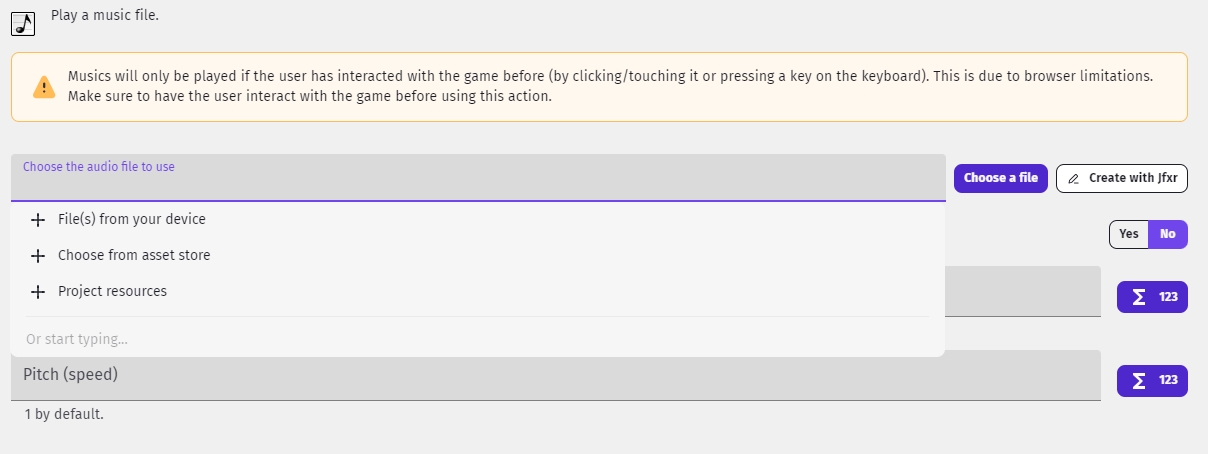Click the Or start typing hint row
Image resolution: width=1208 pixels, height=454 pixels.
478,339
